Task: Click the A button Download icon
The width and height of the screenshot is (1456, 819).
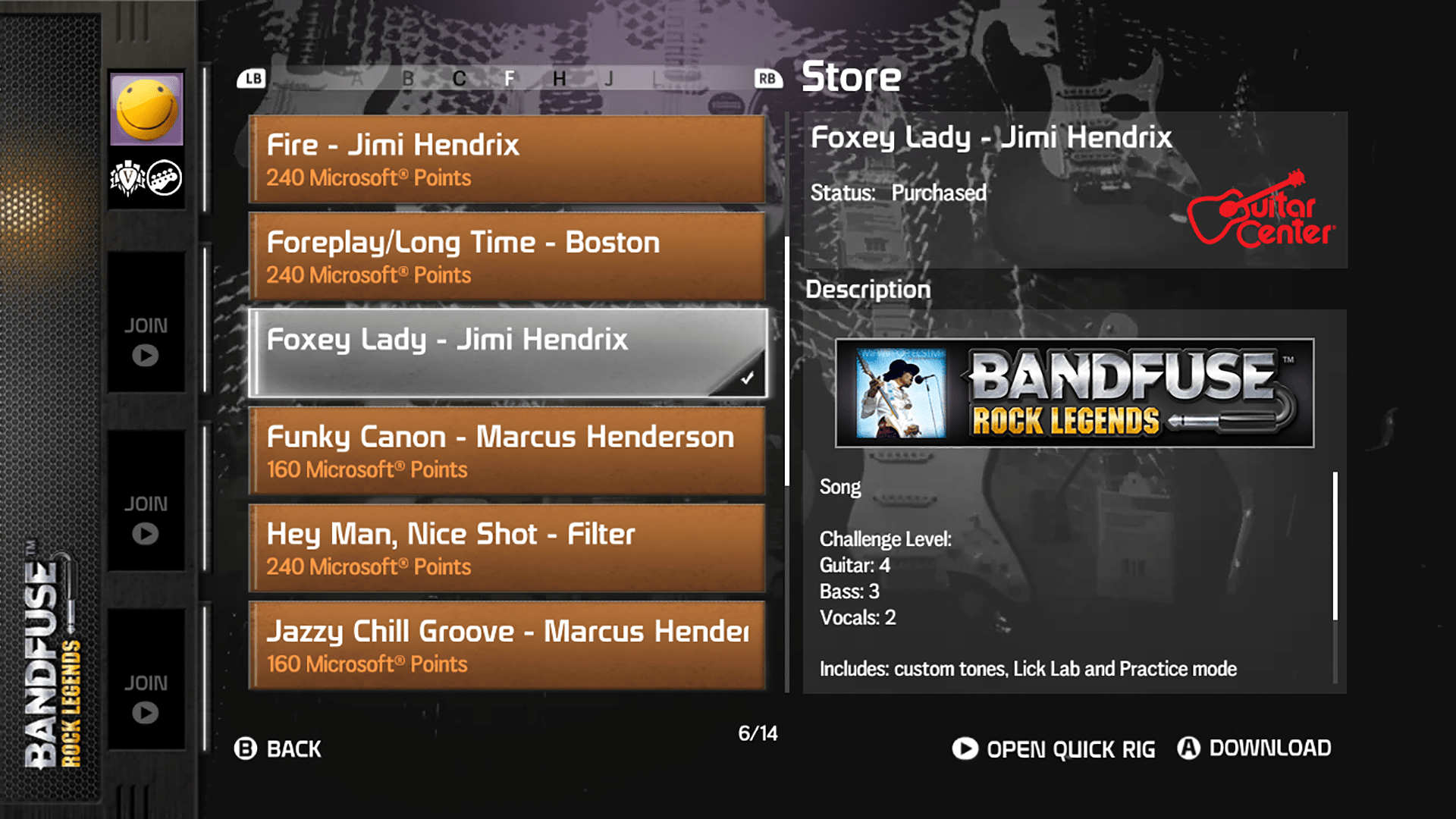Action: click(1188, 748)
